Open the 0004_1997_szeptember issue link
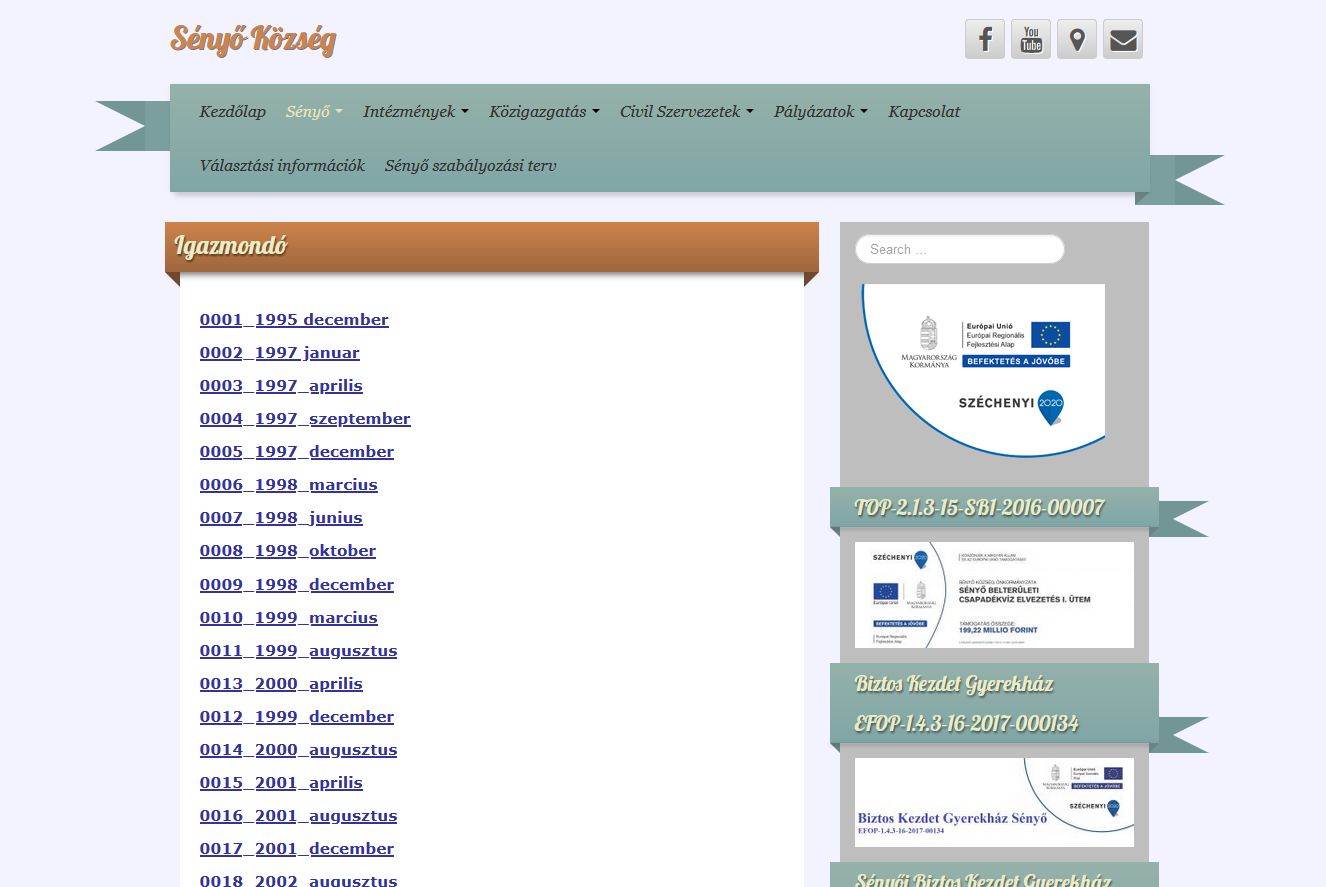 point(305,419)
